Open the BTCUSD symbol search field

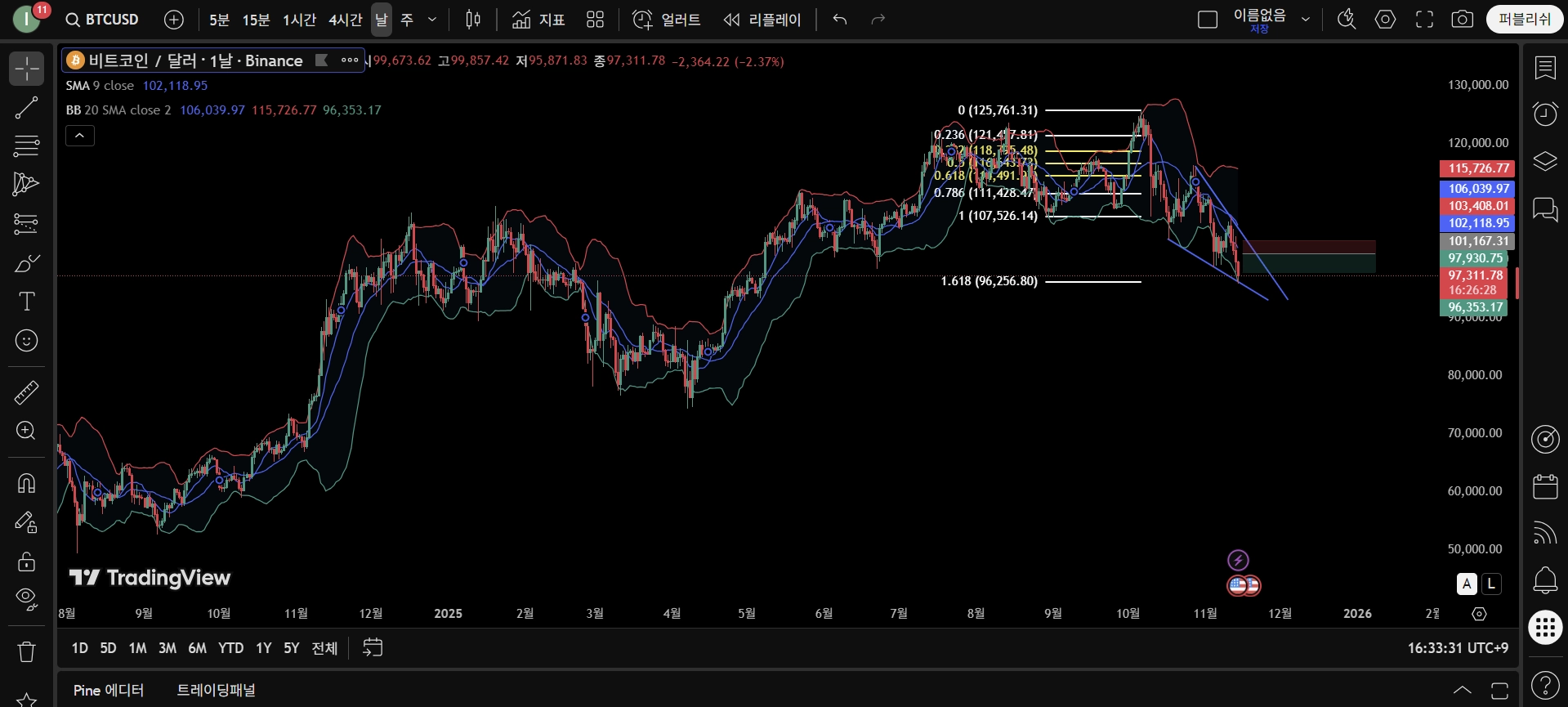[x=103, y=20]
